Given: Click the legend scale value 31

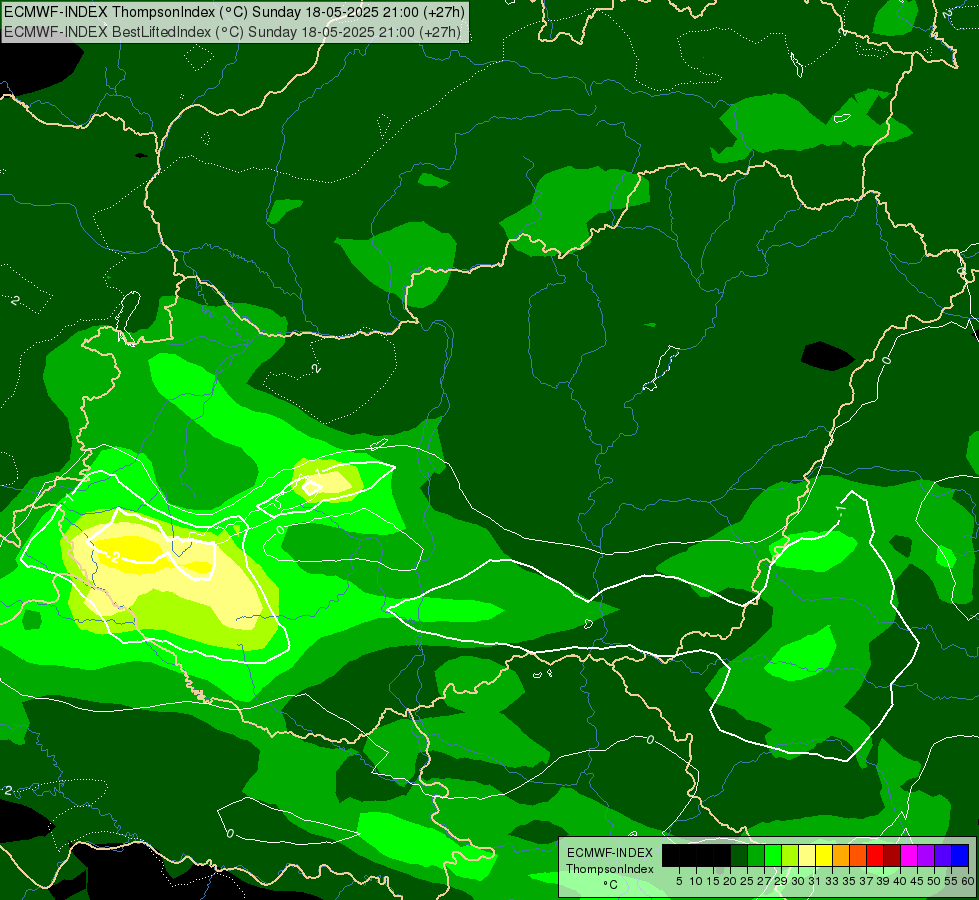Looking at the screenshot, I should [x=815, y=881].
